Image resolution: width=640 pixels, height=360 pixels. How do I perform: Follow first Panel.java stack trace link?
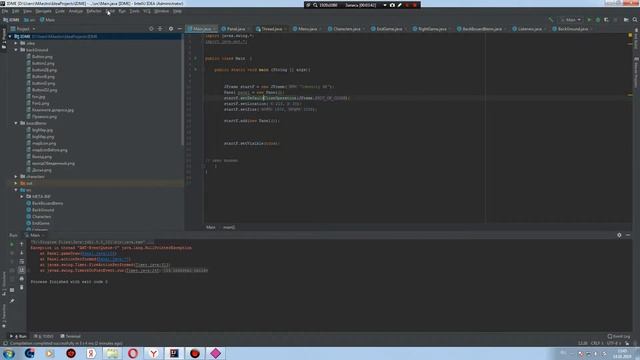(x=98, y=253)
